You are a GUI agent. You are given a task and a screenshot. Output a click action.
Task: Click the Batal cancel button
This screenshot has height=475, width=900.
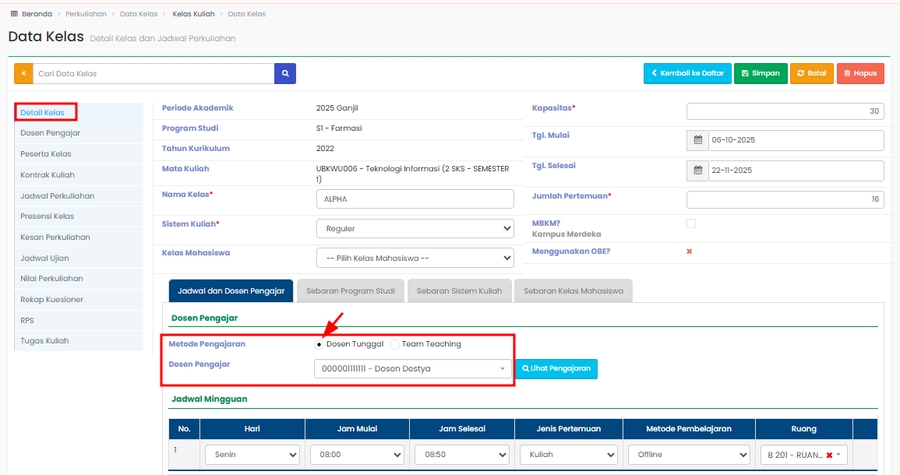(x=811, y=73)
